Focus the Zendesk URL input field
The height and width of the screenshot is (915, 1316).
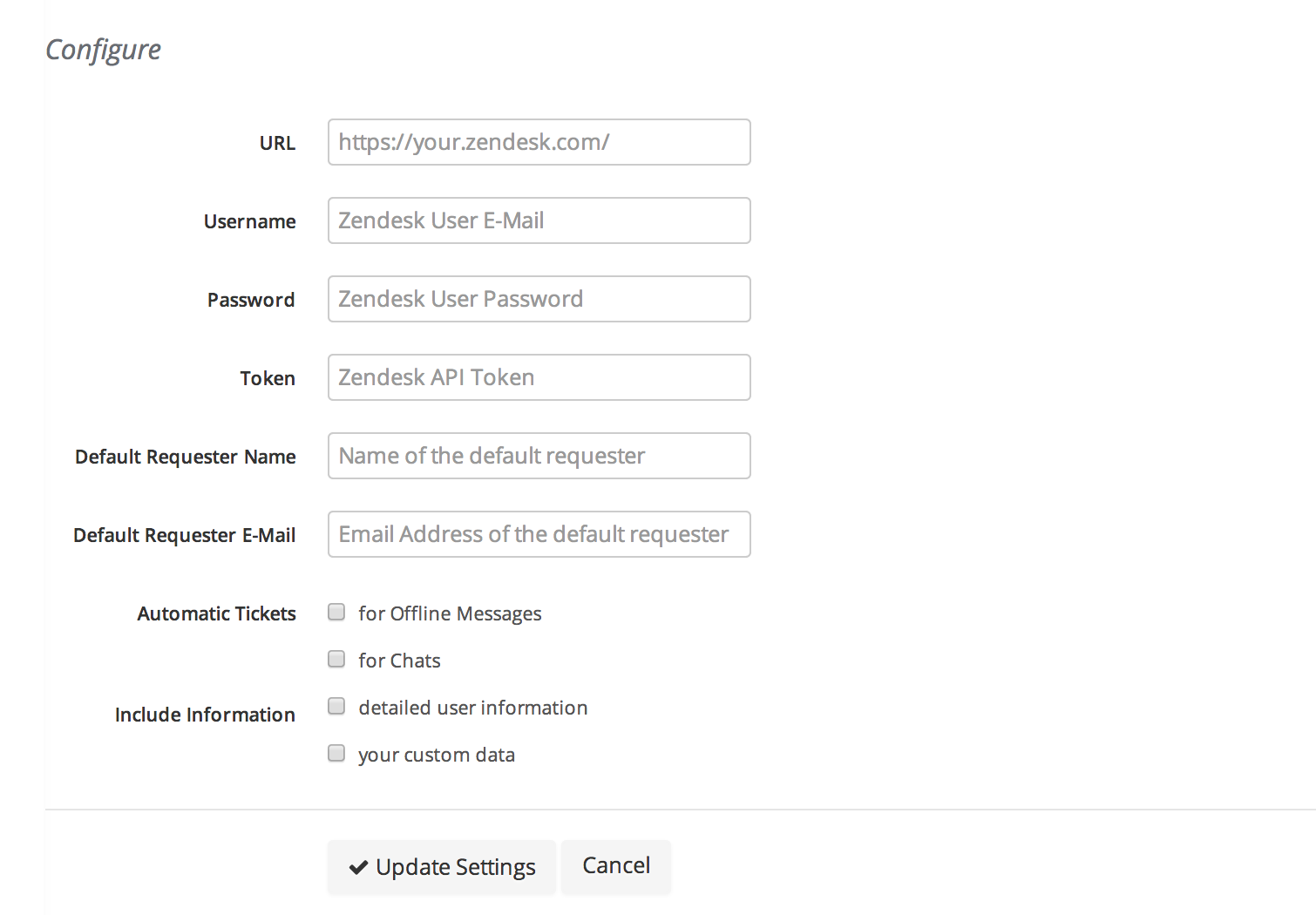click(539, 142)
